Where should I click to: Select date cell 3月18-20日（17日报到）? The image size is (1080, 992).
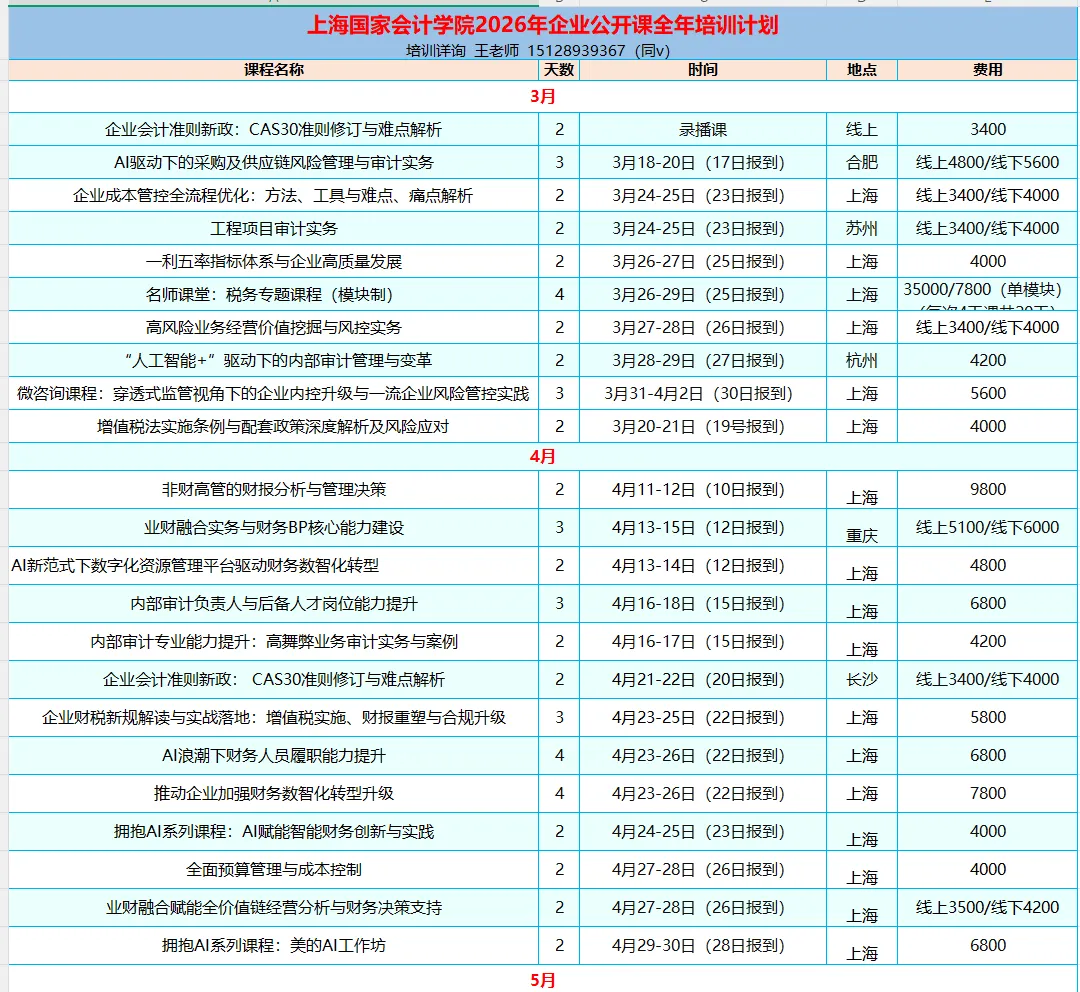pos(703,163)
